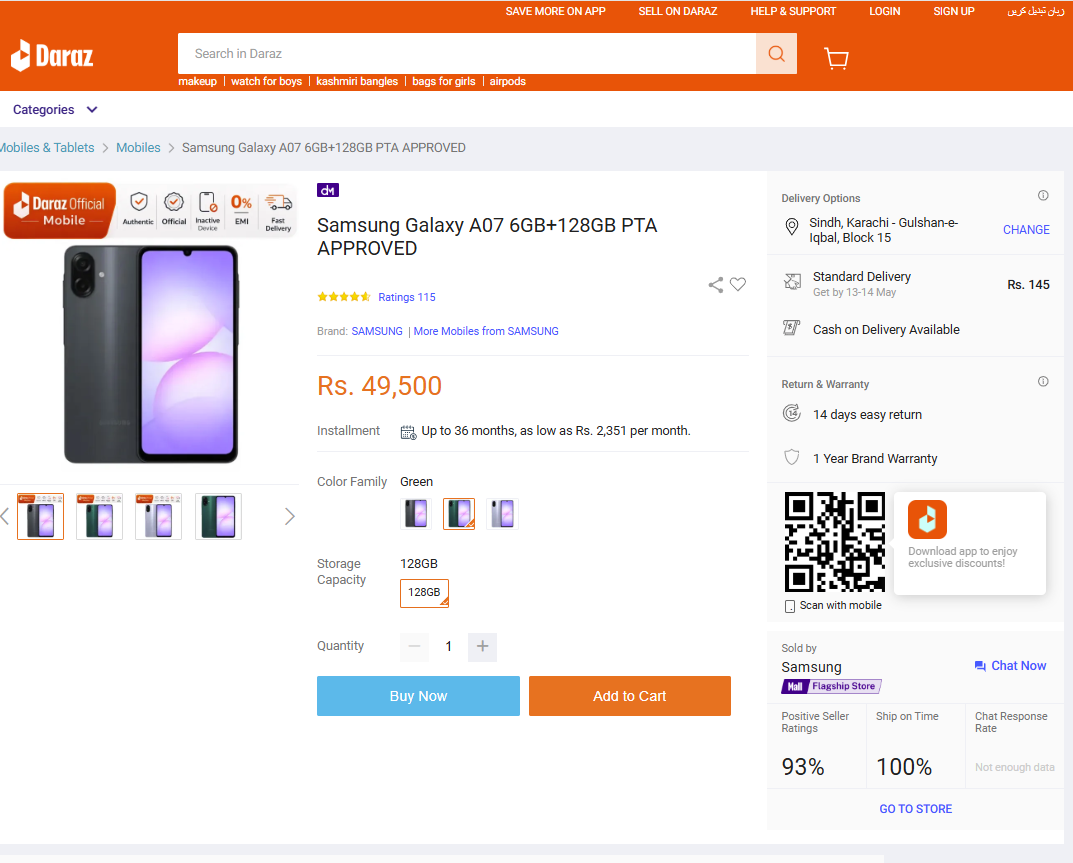The image size is (1073, 863).
Task: Click the Buy Now button
Action: point(418,696)
